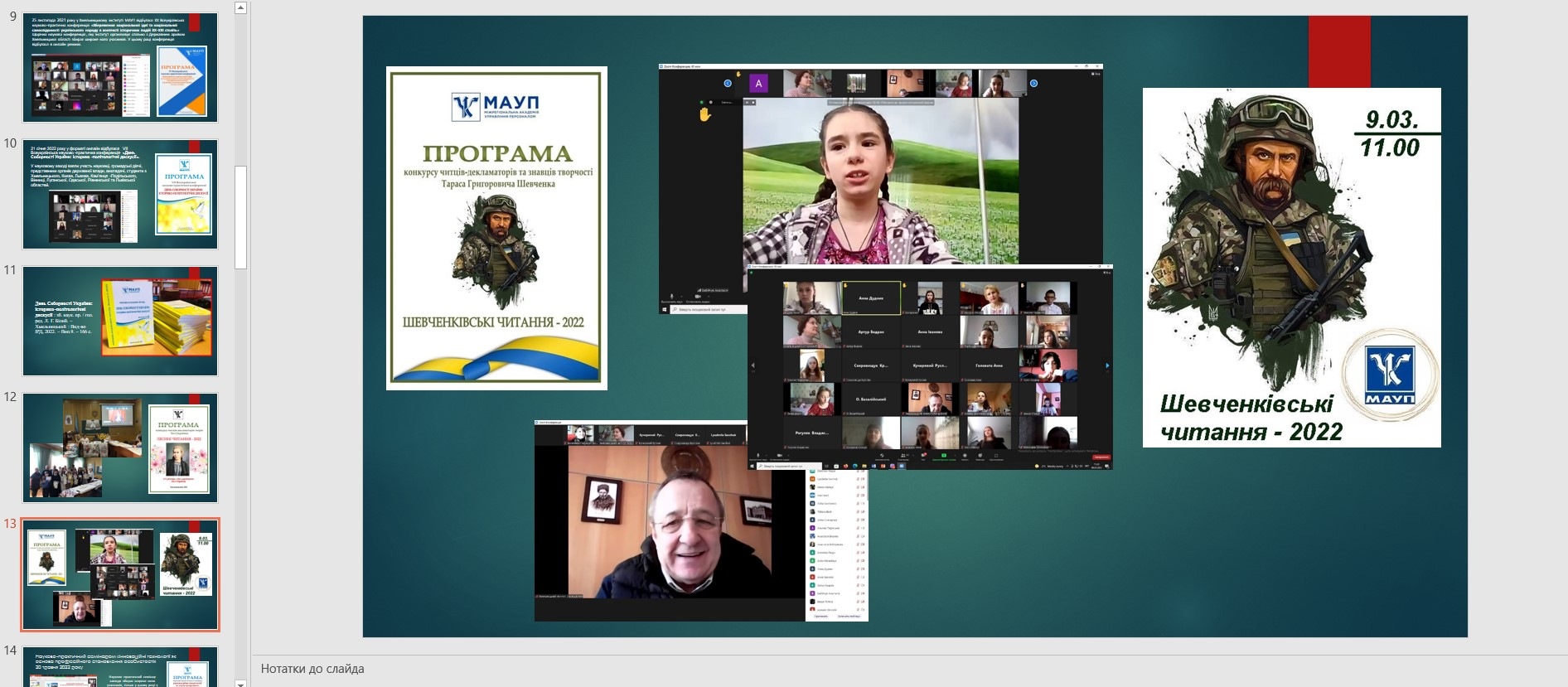Click the scroll up arrow in slide panel
Image resolution: width=1568 pixels, height=687 pixels.
pos(240,7)
